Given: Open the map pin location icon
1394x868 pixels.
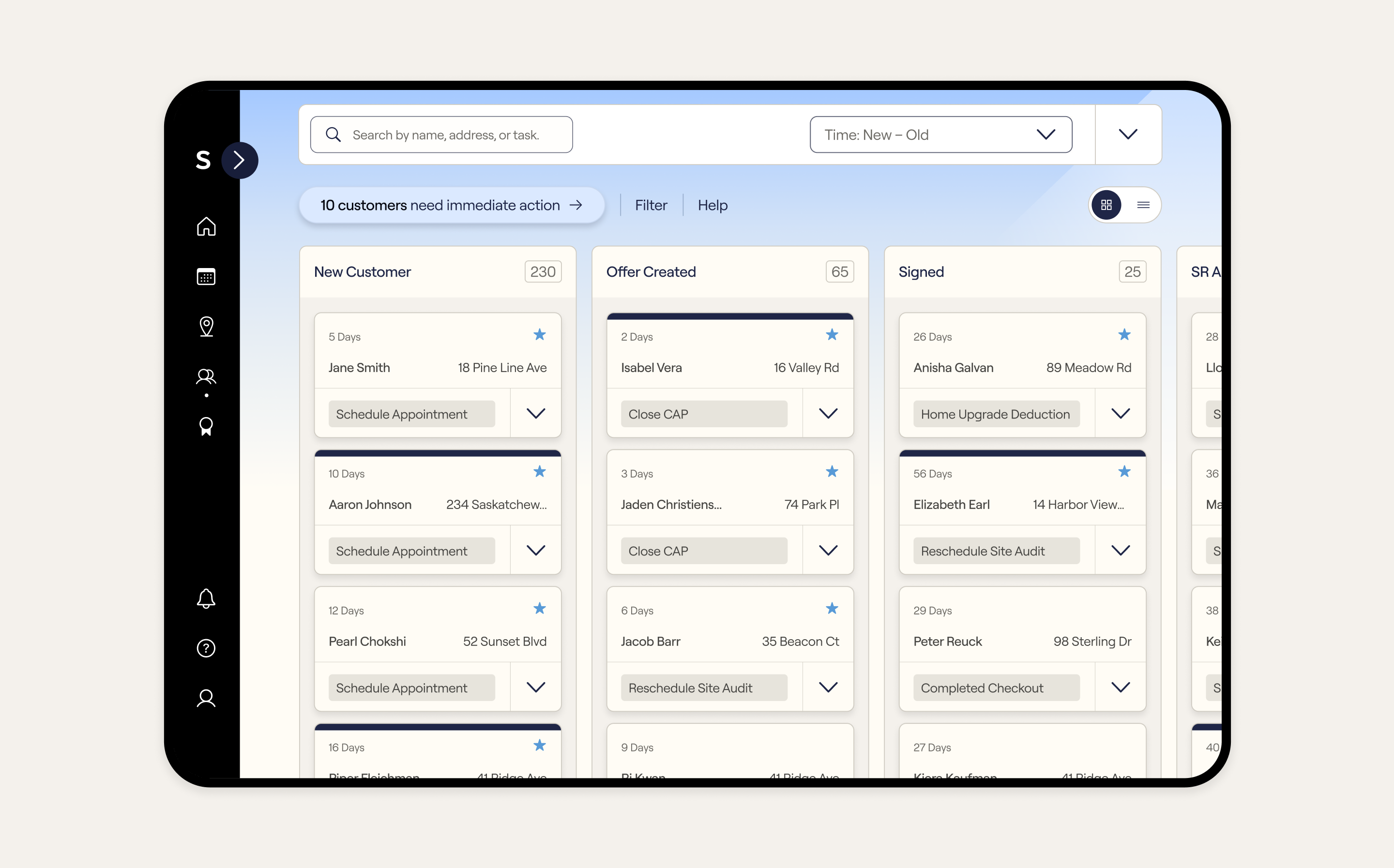Looking at the screenshot, I should click(206, 327).
